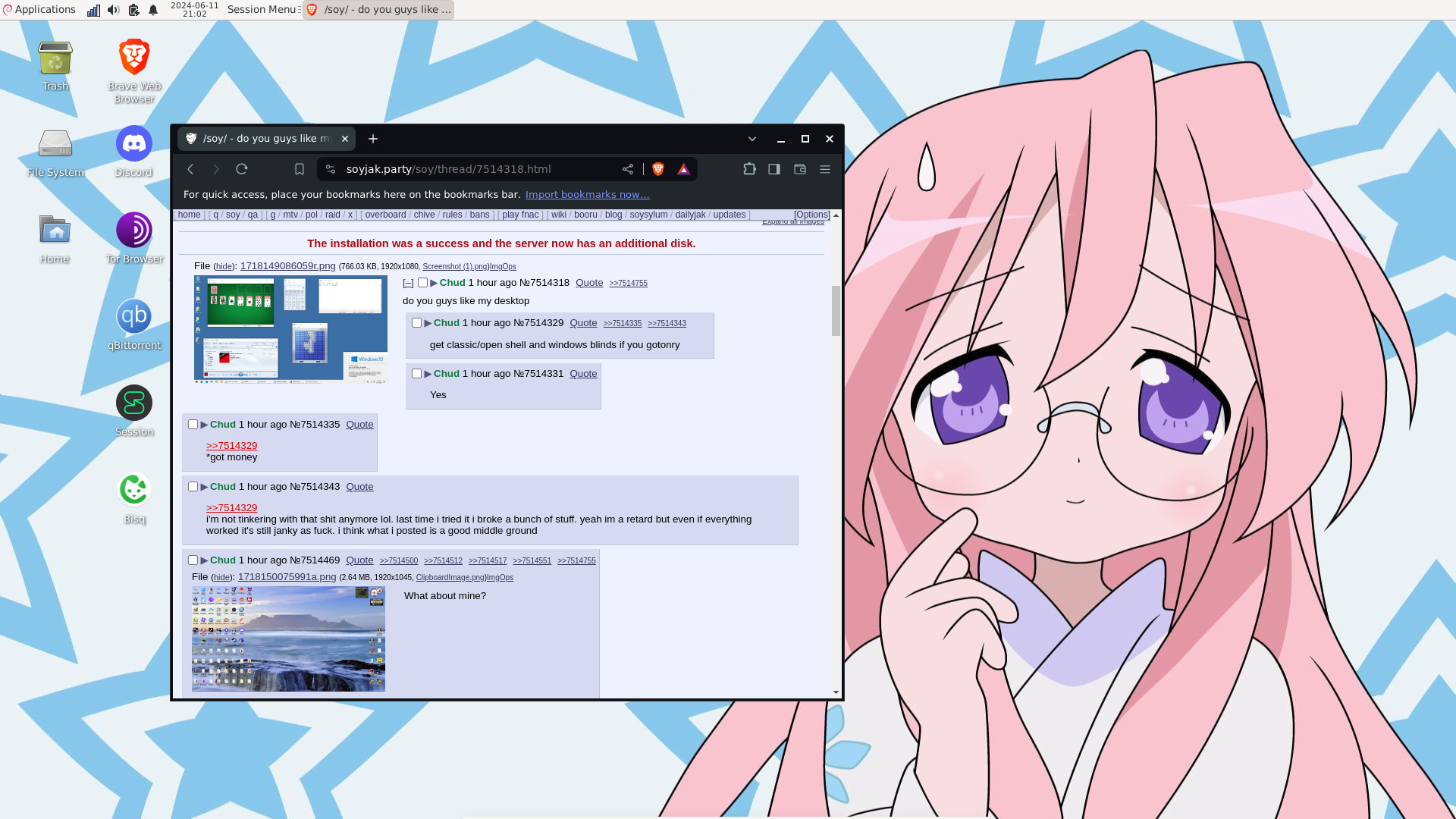Collapse thread with the [–] toggle
1456x819 pixels.
[408, 284]
